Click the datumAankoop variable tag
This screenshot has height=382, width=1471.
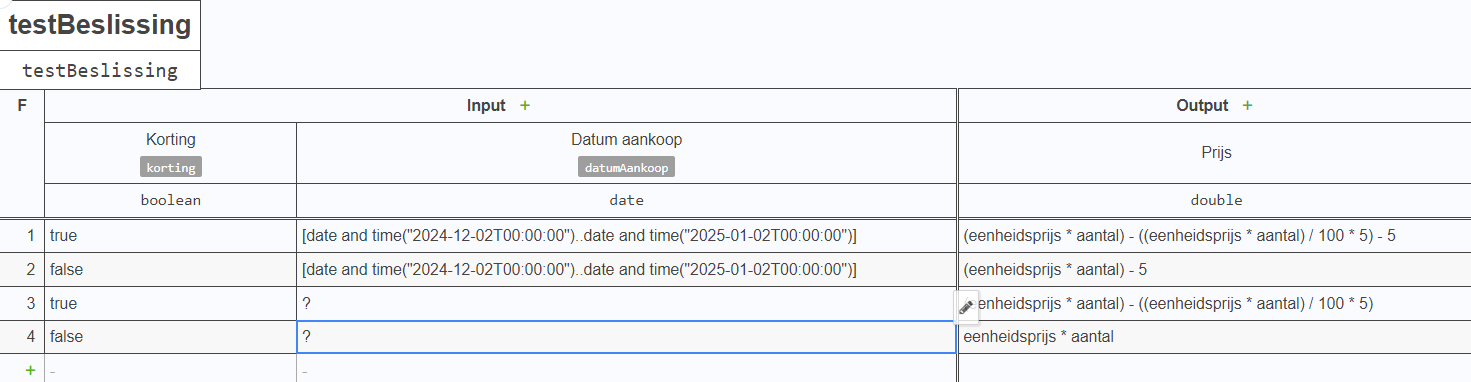(x=626, y=167)
